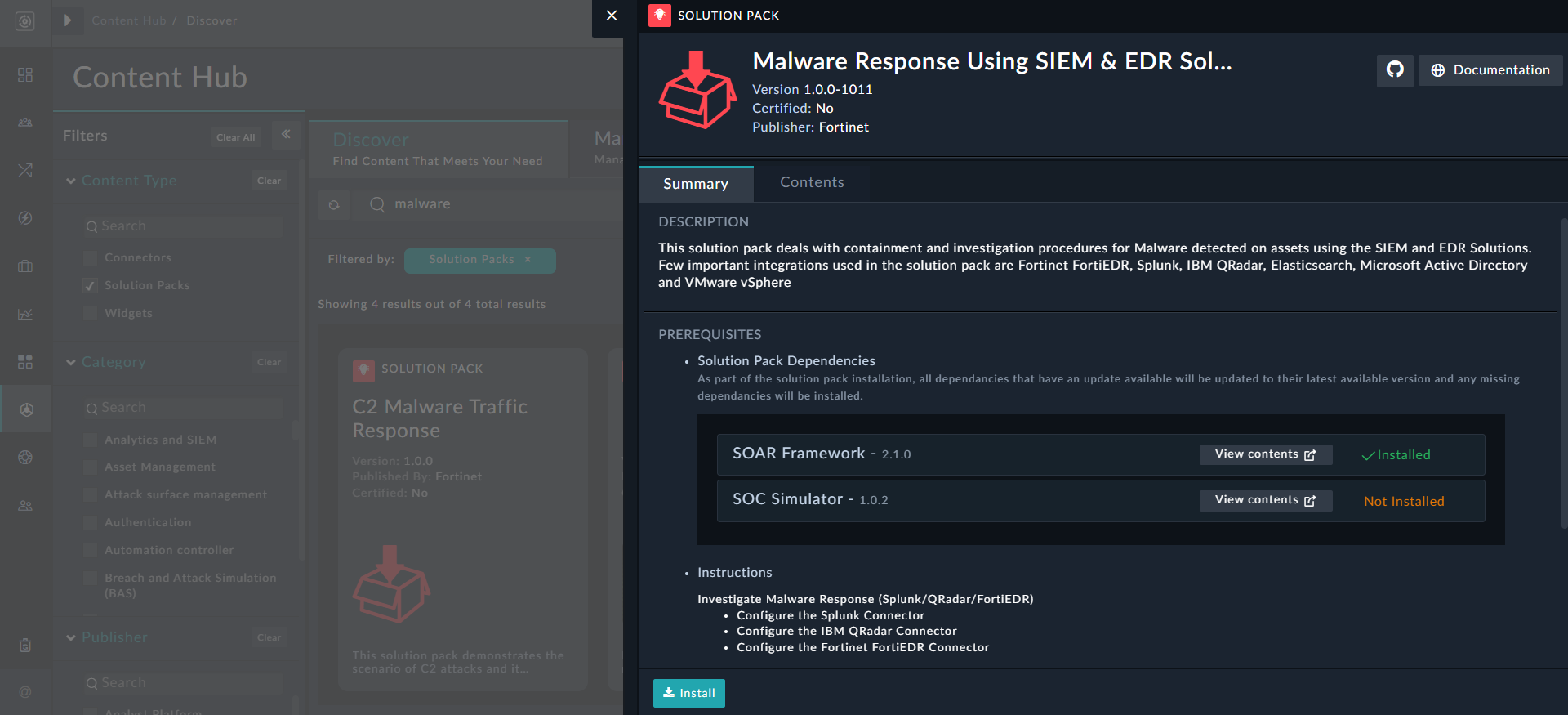Expand the navigation menu arrow in header
Viewport: 1568px width, 715px height.
(68, 20)
